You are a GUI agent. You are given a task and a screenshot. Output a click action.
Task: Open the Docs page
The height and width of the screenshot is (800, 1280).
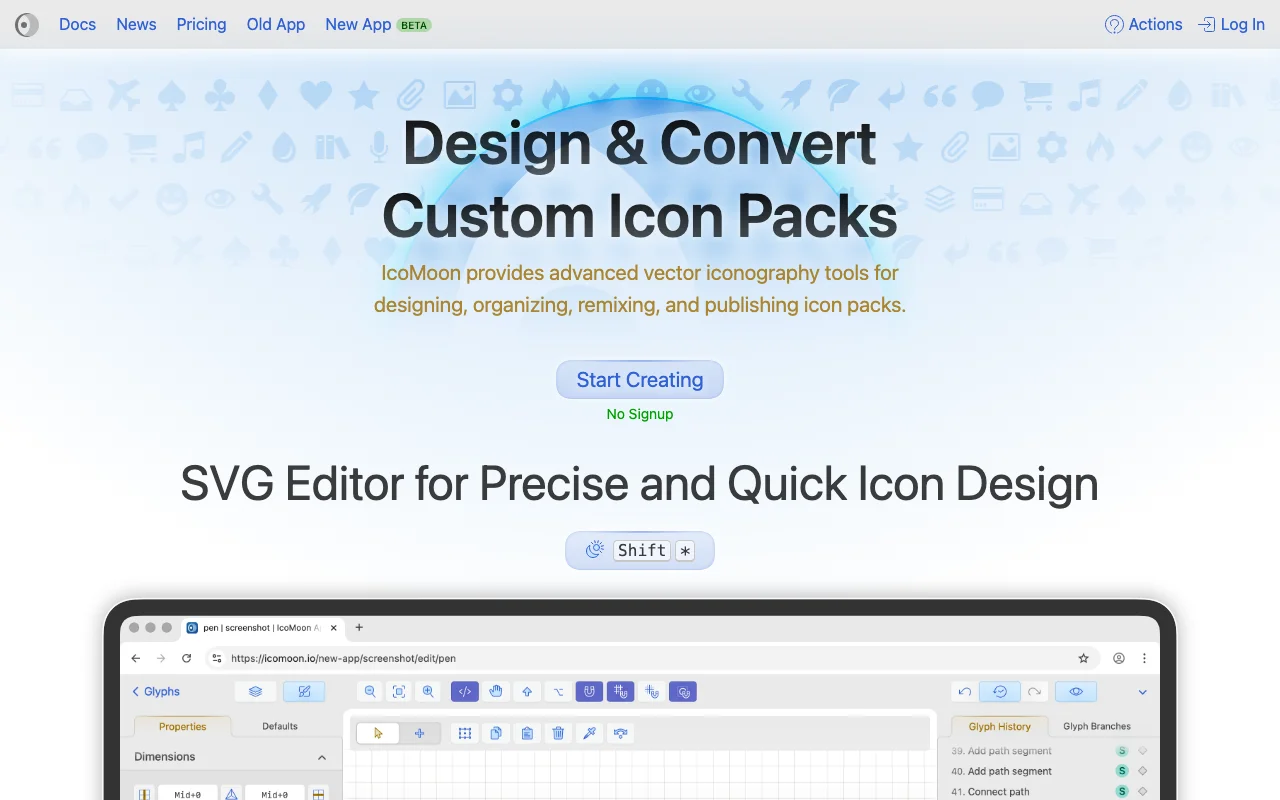tap(78, 24)
